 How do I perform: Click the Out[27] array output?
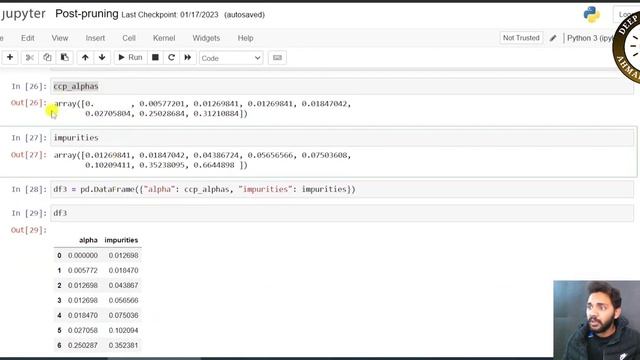click(x=202, y=160)
